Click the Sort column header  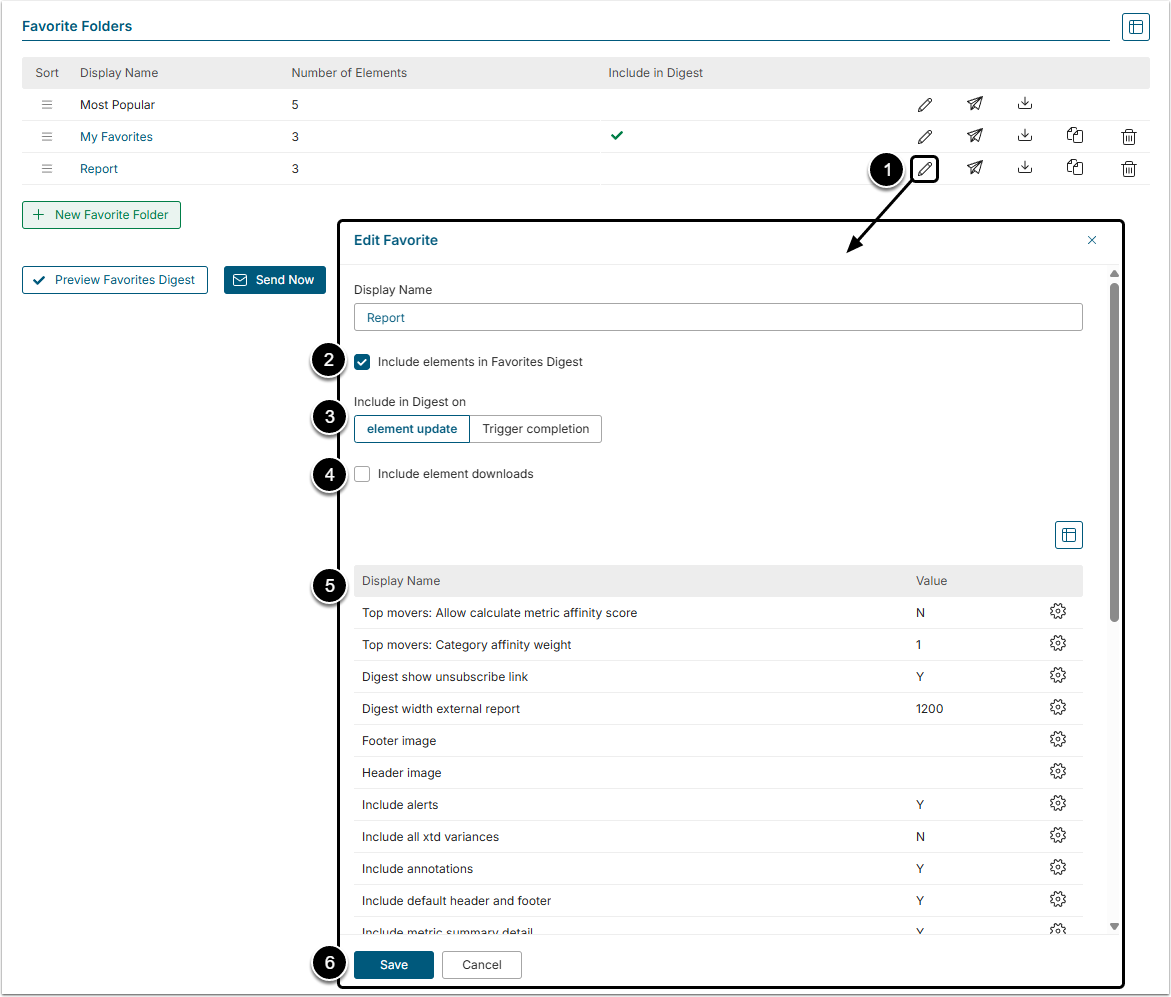(47, 73)
